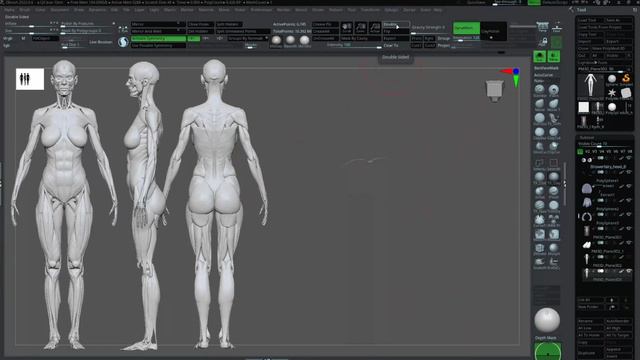Click the Del Hidden button
Screen dimensions: 640x360
200,31
